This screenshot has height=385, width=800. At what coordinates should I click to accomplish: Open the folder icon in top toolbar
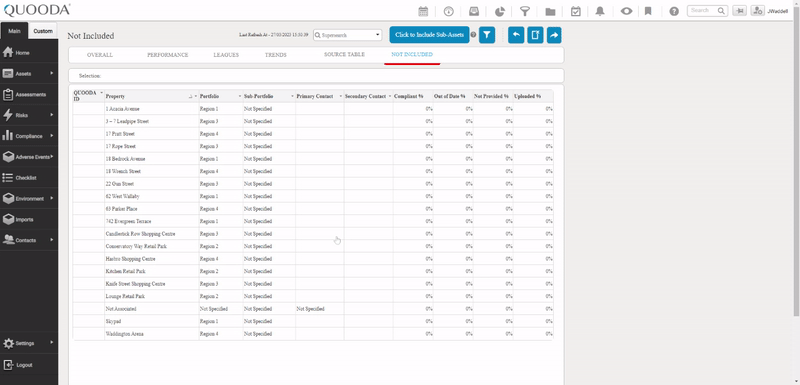click(550, 11)
